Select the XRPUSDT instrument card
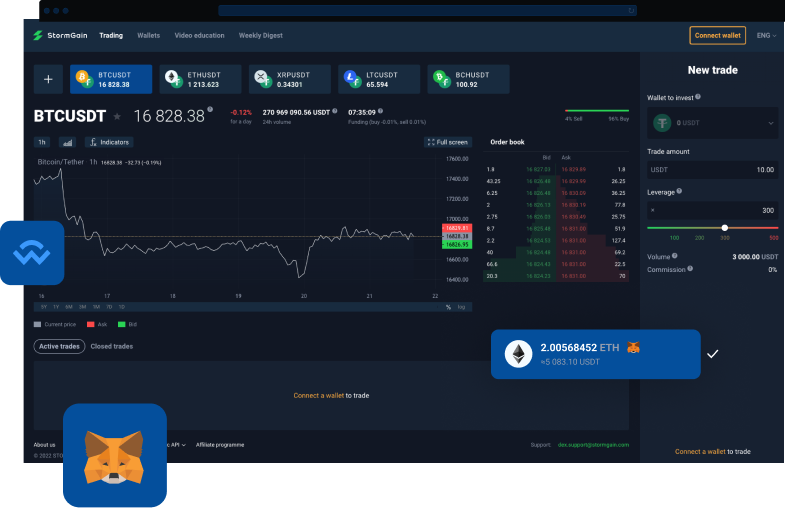The image size is (785, 508). (x=290, y=79)
